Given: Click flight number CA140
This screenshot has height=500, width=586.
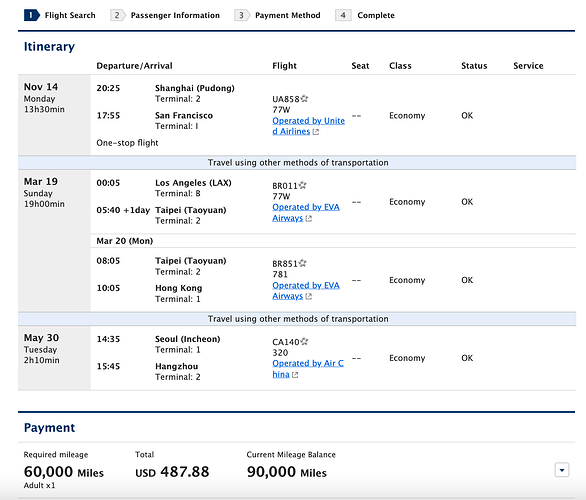Looking at the screenshot, I should tap(286, 342).
